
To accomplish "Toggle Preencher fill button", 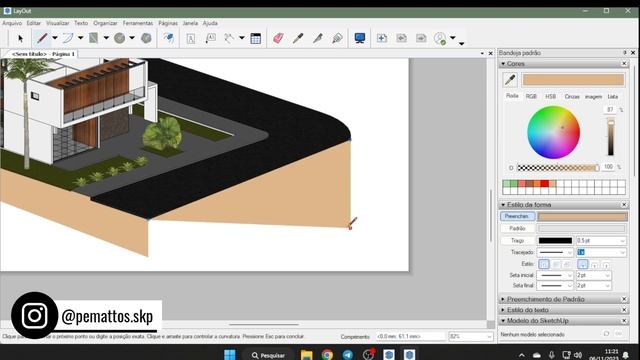I will tap(517, 216).
